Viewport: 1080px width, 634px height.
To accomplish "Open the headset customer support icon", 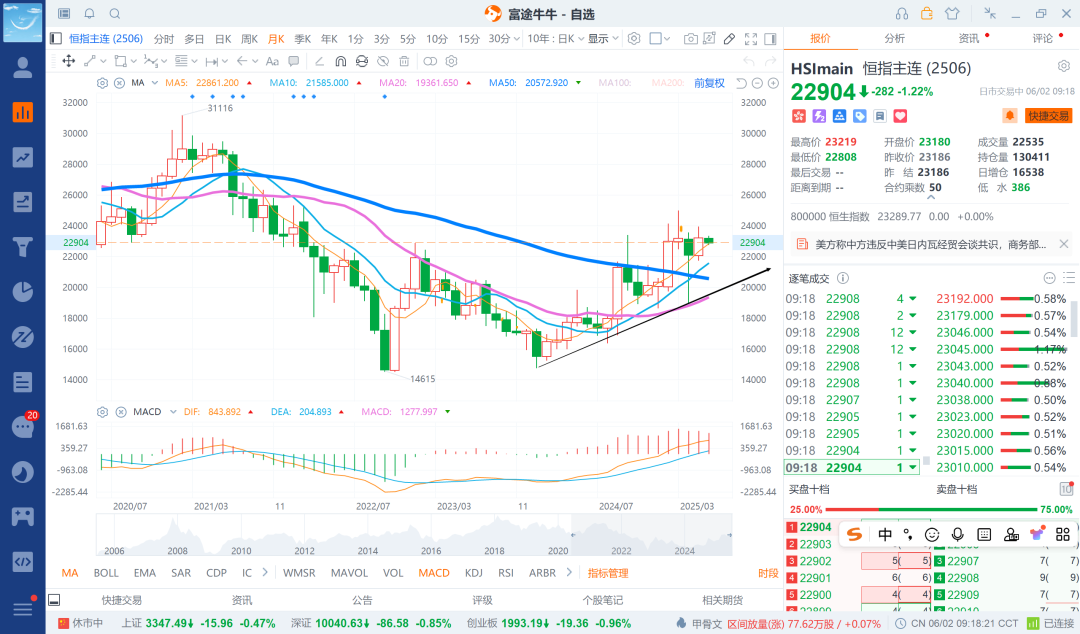I will 902,14.
